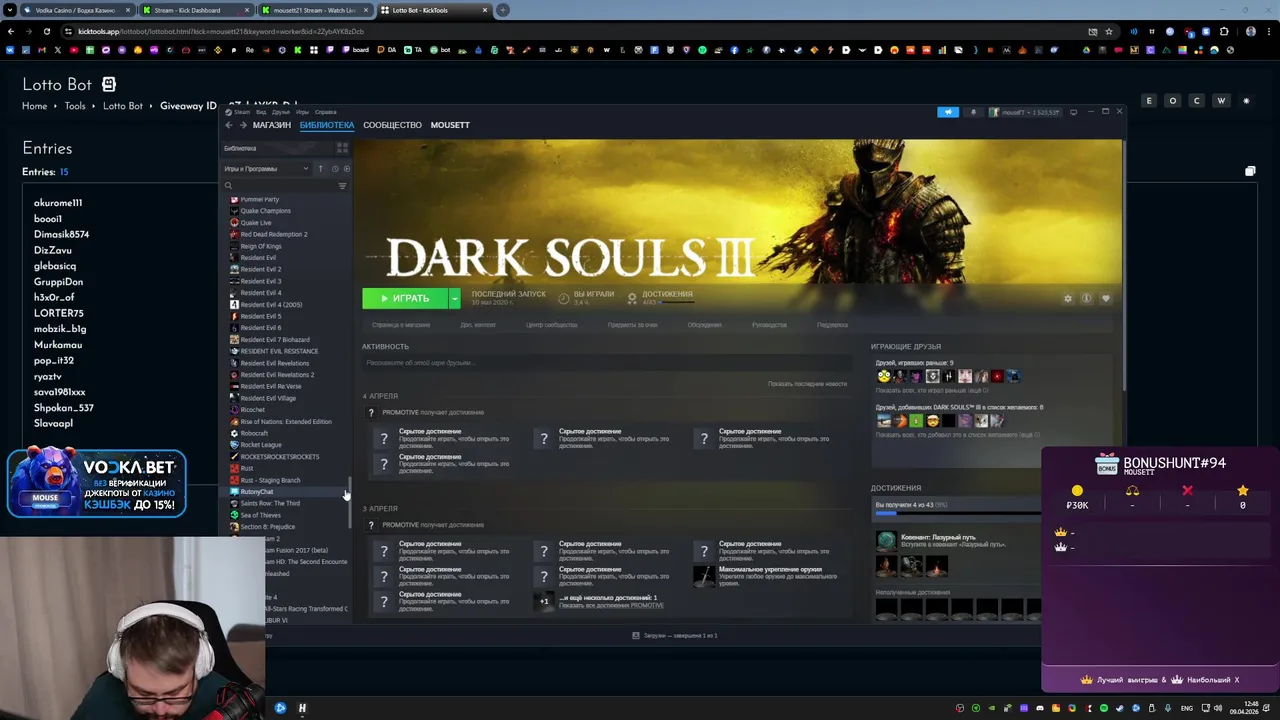Click the activity post text field
Image resolution: width=1280 pixels, height=720 pixels.
(x=605, y=363)
